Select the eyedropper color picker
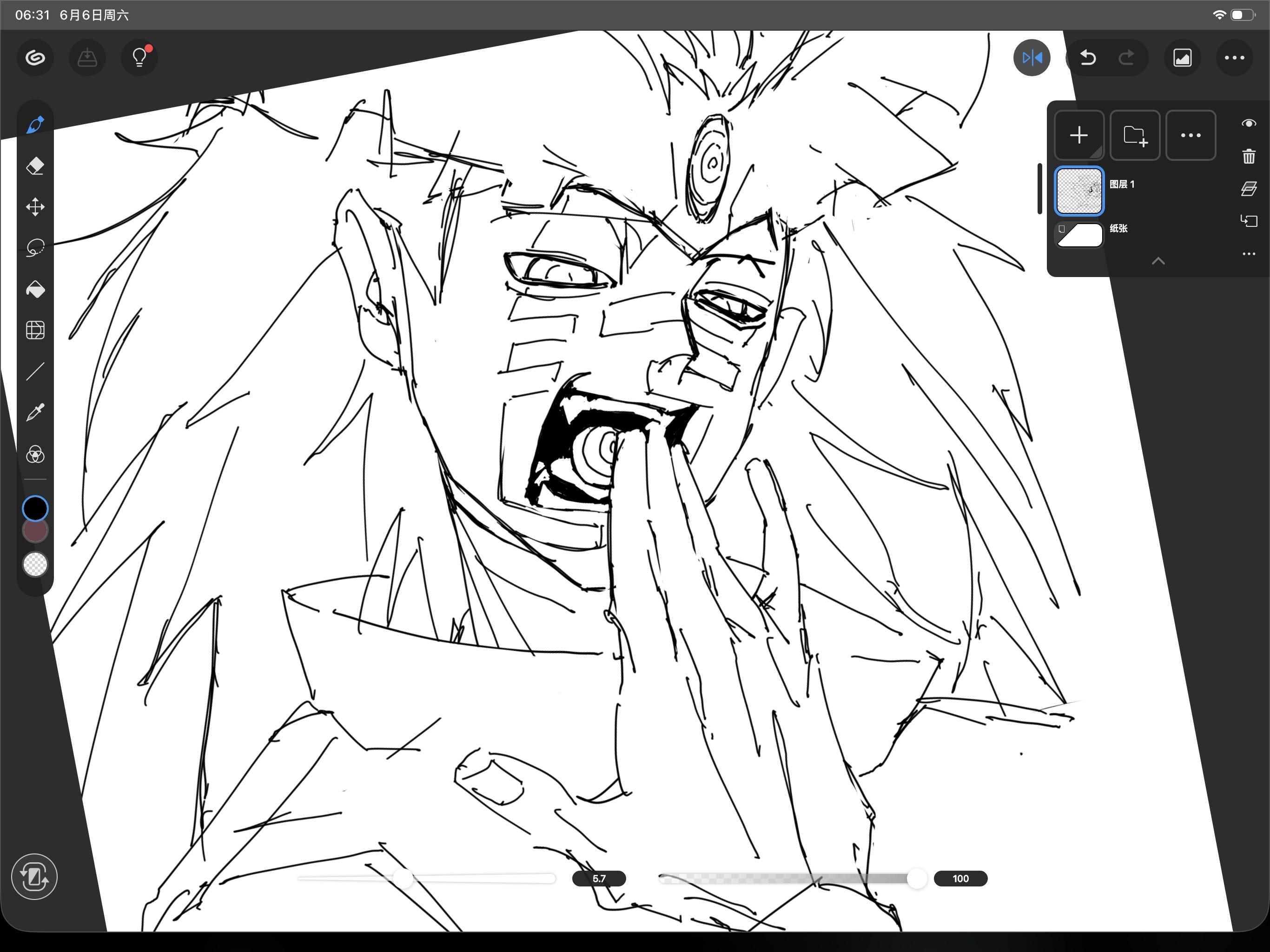 click(35, 412)
